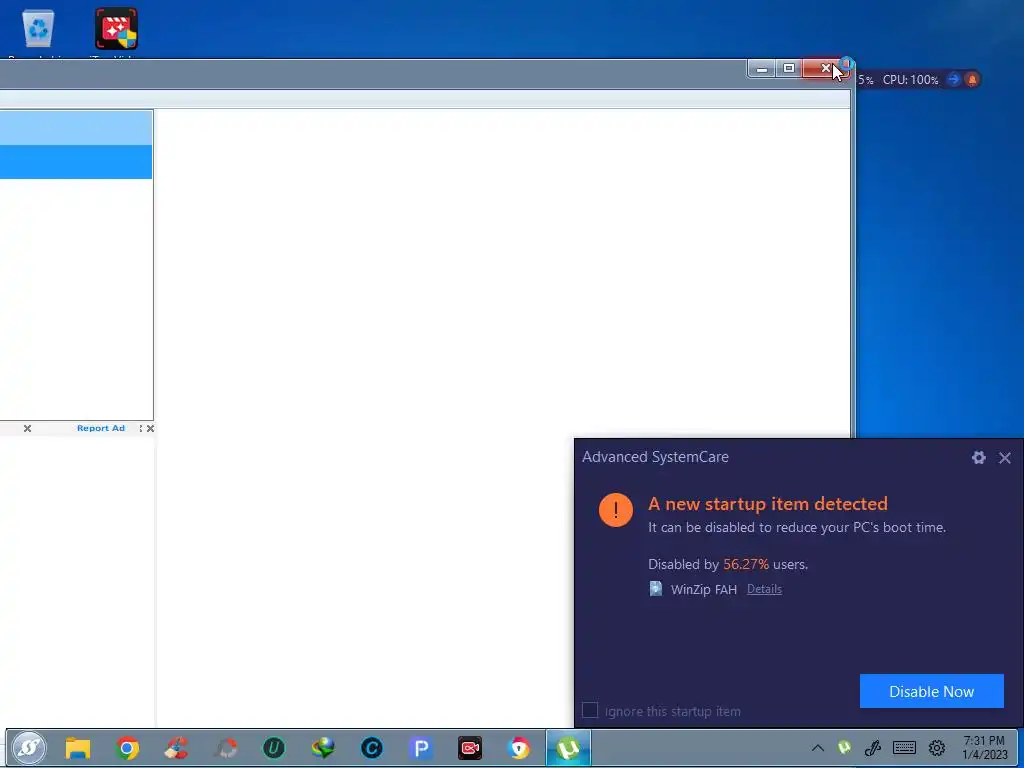Minimize the open application window
Screen dimensions: 1024x768
[x=761, y=69]
